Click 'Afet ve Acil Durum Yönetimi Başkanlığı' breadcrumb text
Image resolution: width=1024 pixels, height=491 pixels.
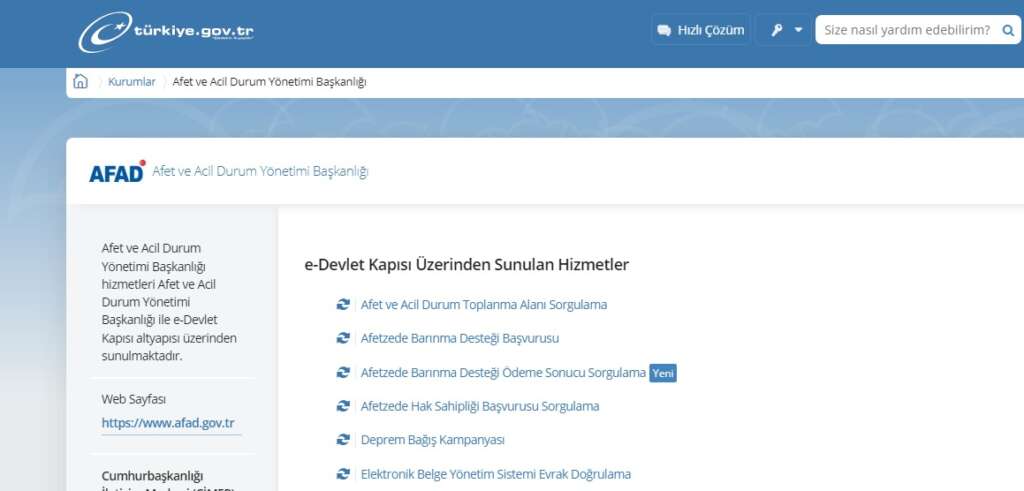coord(269,82)
